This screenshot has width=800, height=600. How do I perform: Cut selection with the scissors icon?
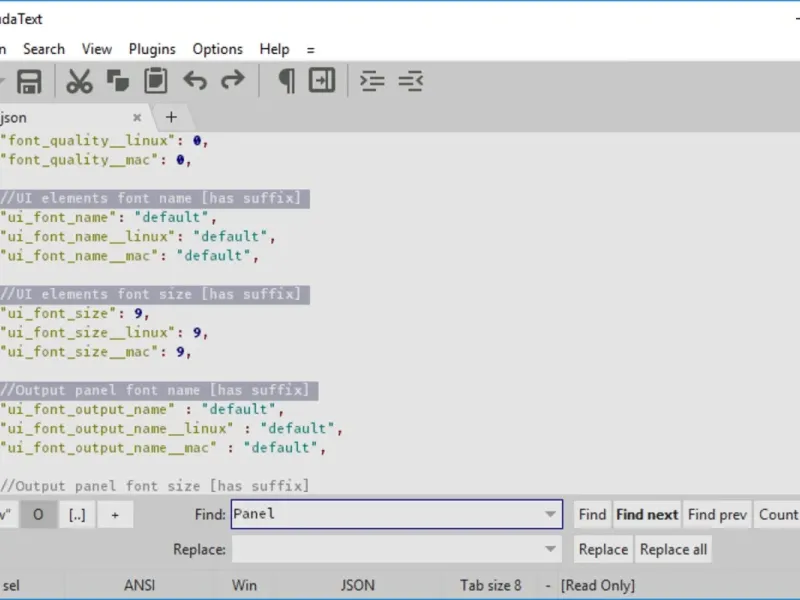click(79, 81)
